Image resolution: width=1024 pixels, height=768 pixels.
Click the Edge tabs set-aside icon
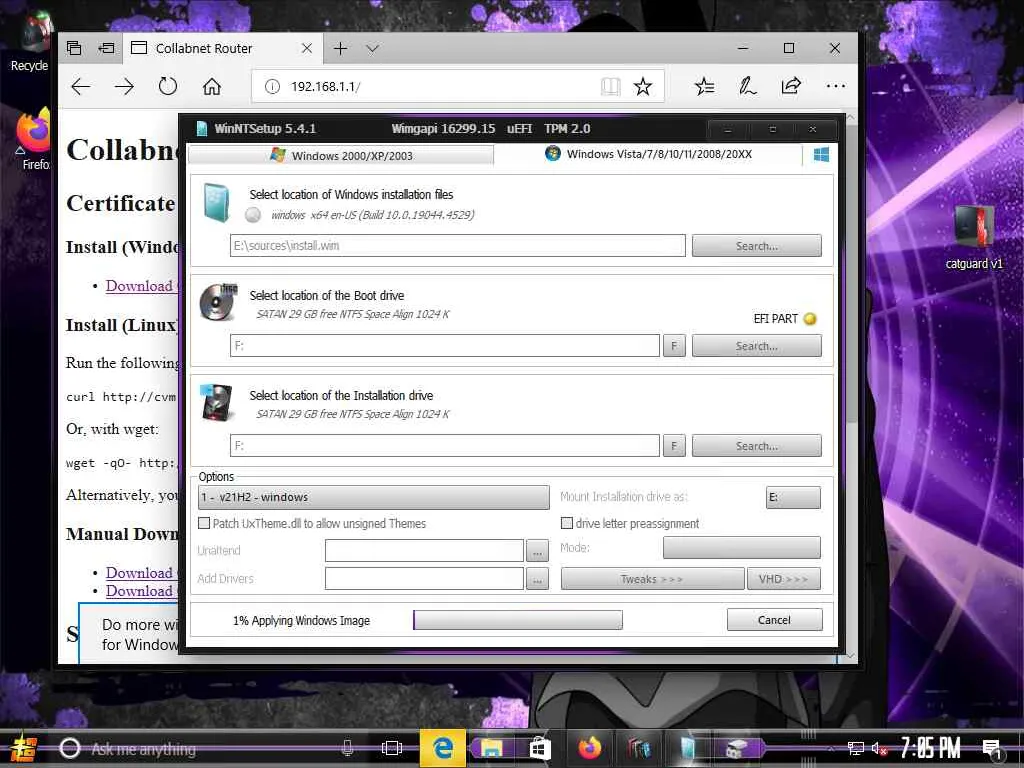74,48
